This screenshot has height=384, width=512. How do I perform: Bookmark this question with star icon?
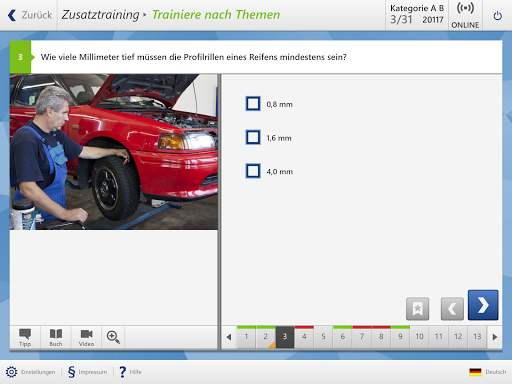pos(417,309)
